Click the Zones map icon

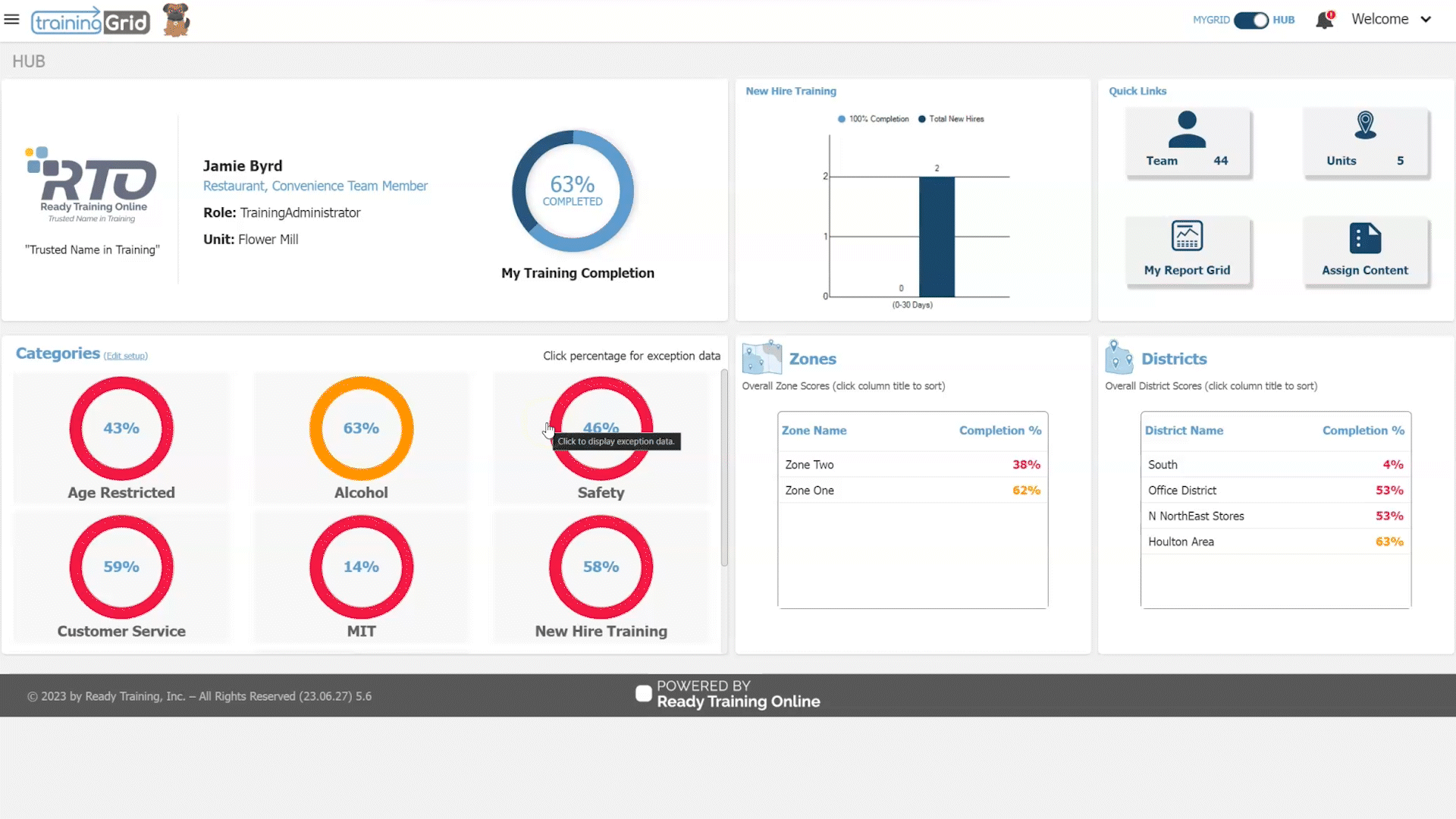761,357
